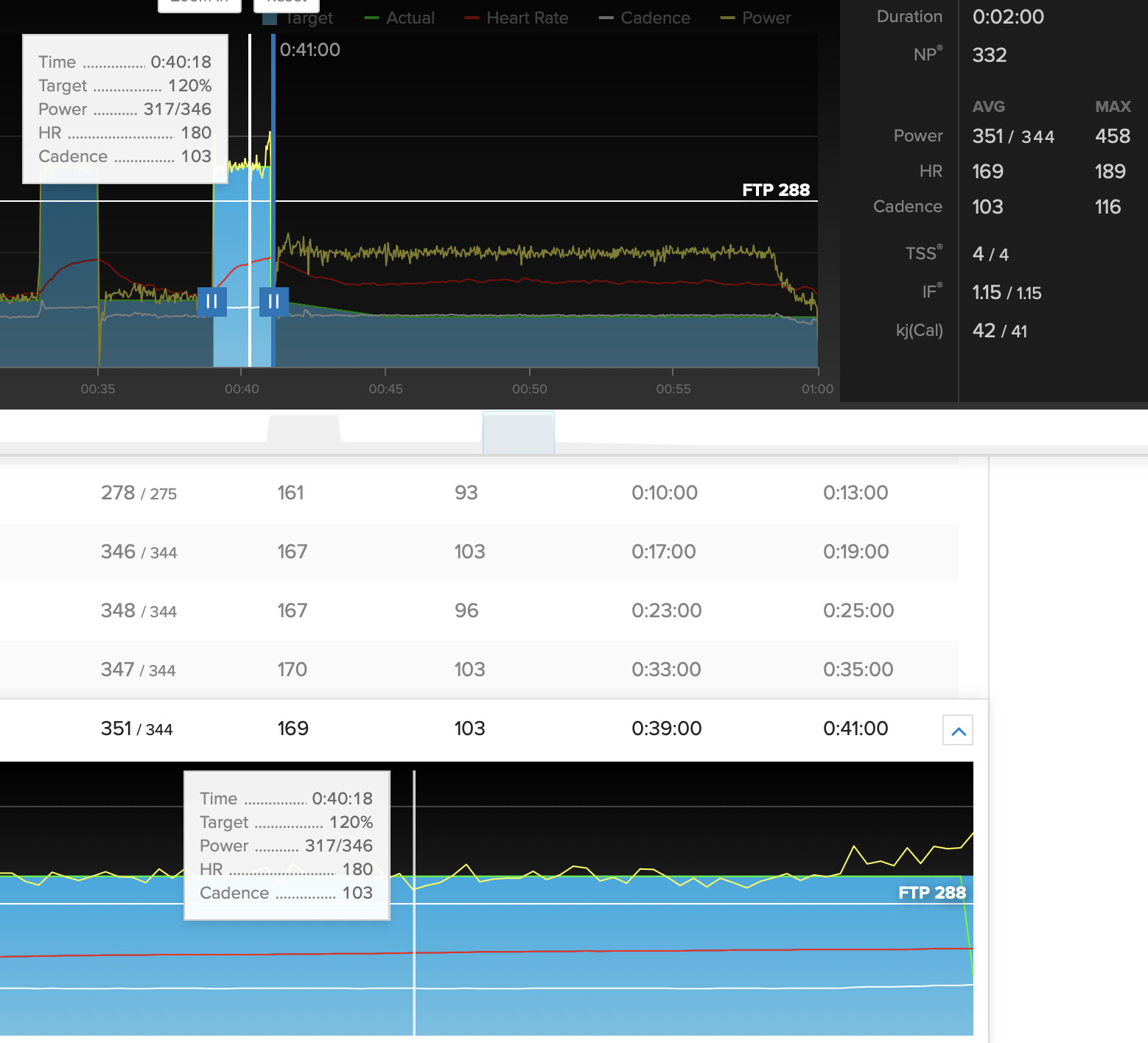
Task: Click heart rate 169 in the 0:39:00 row
Action: click(293, 728)
